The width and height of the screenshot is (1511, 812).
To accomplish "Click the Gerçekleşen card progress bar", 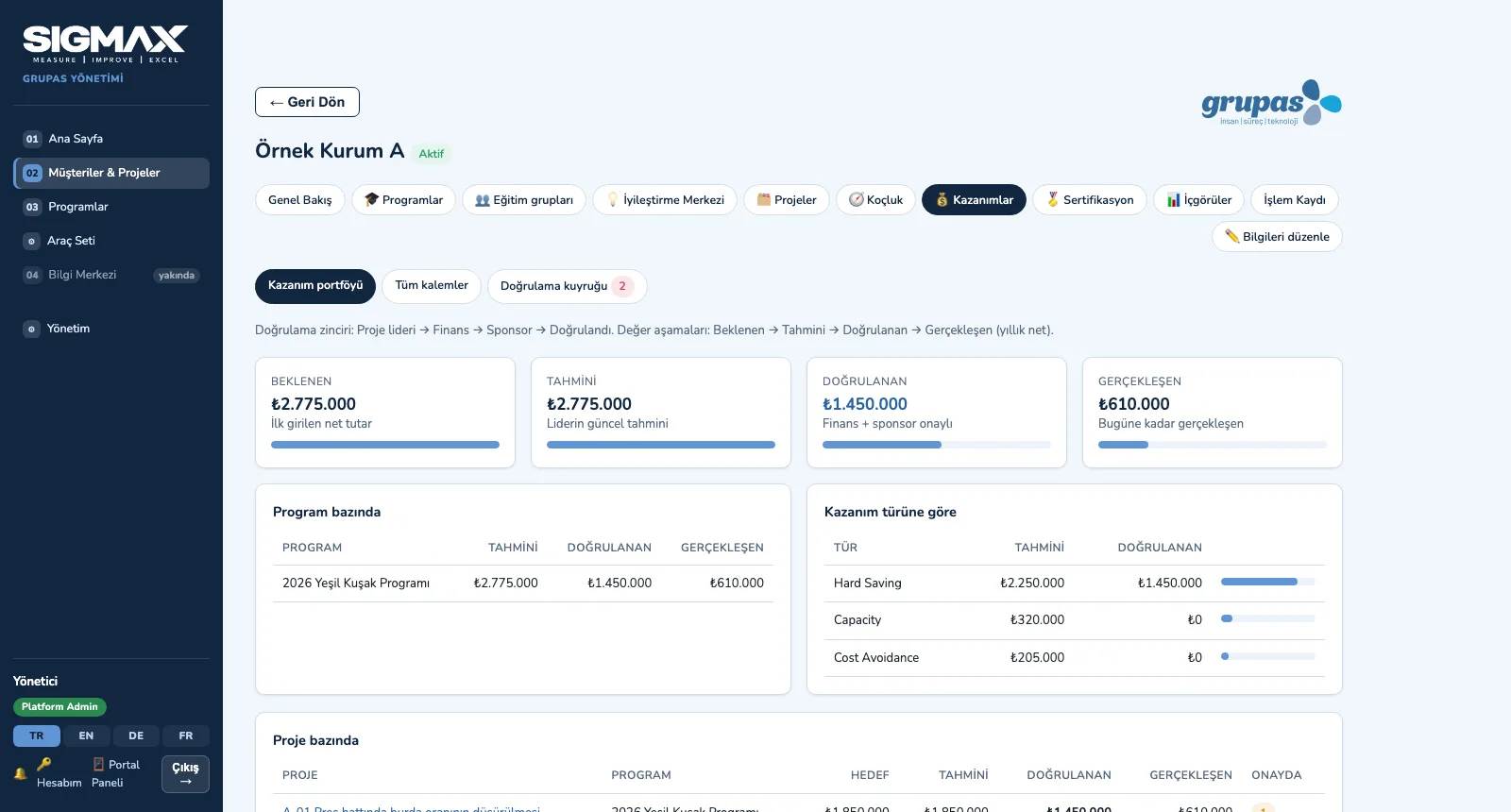I will point(1213,445).
